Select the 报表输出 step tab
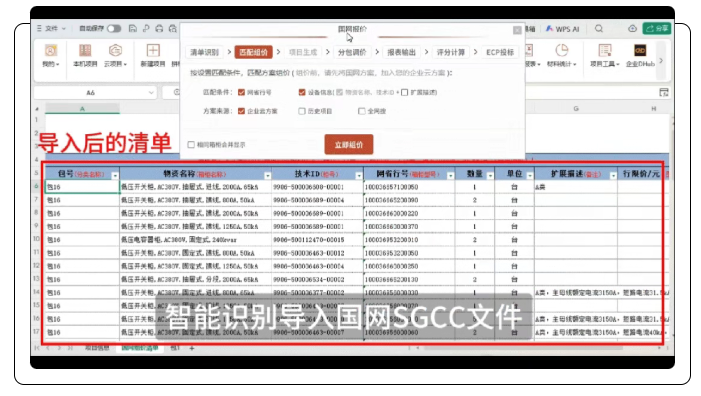This screenshot has height=396, width=701. pyautogui.click(x=401, y=52)
